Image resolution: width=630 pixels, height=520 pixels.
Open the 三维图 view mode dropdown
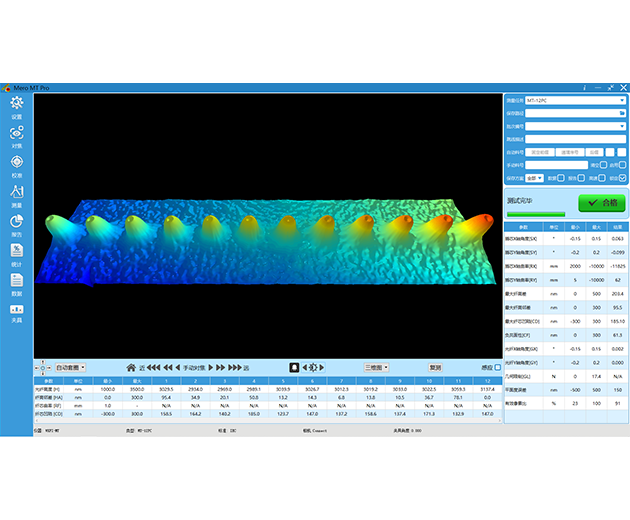(x=376, y=368)
